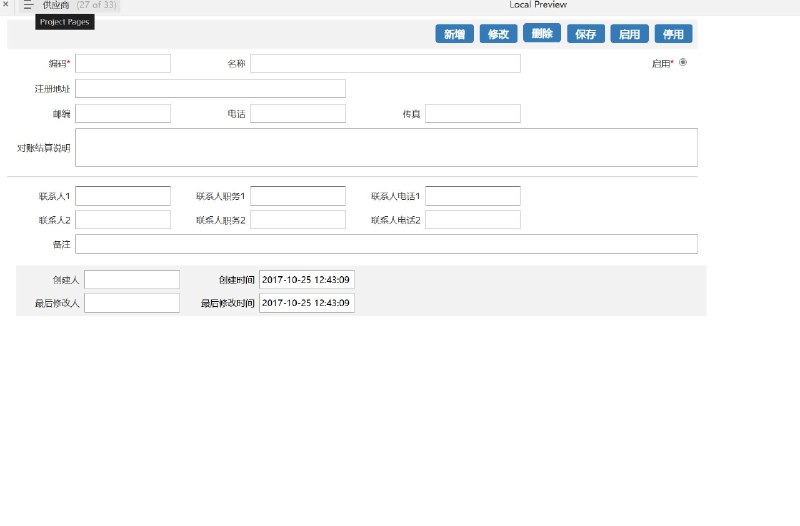Click the 新增 button
This screenshot has width=800, height=526.
(454, 34)
